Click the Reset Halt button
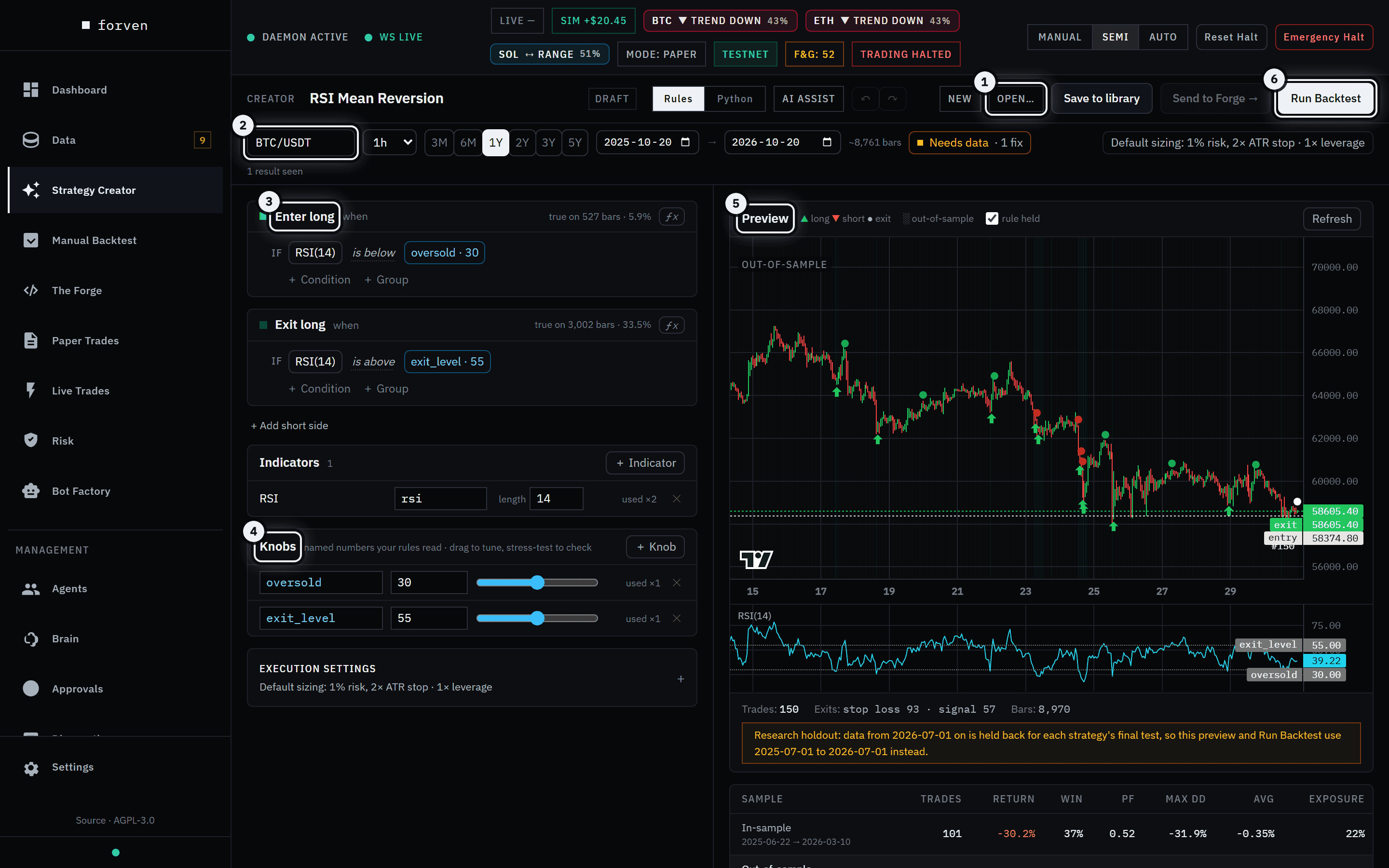This screenshot has width=1389, height=868. 1231,37
